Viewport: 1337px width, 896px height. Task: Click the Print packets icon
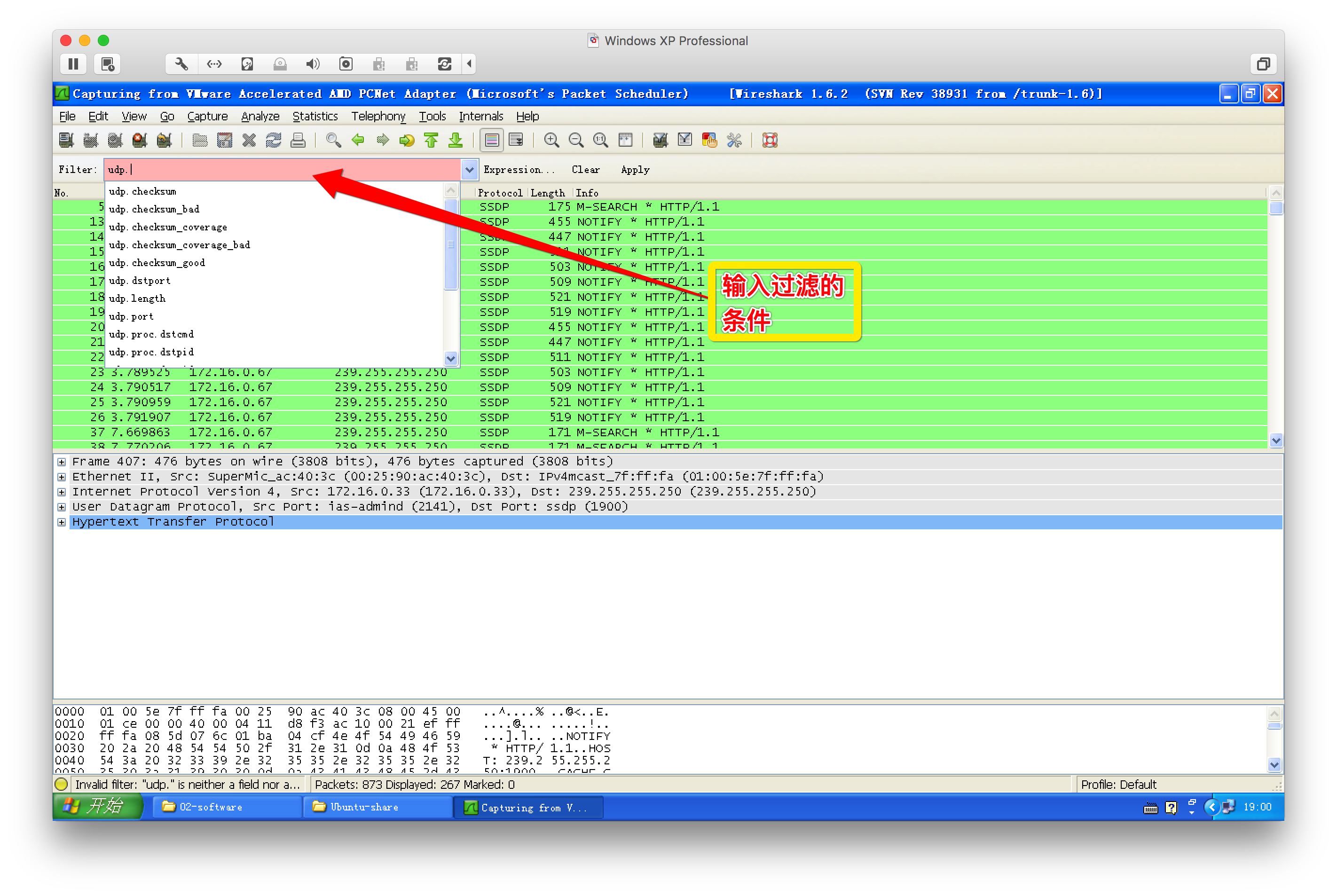pos(298,140)
